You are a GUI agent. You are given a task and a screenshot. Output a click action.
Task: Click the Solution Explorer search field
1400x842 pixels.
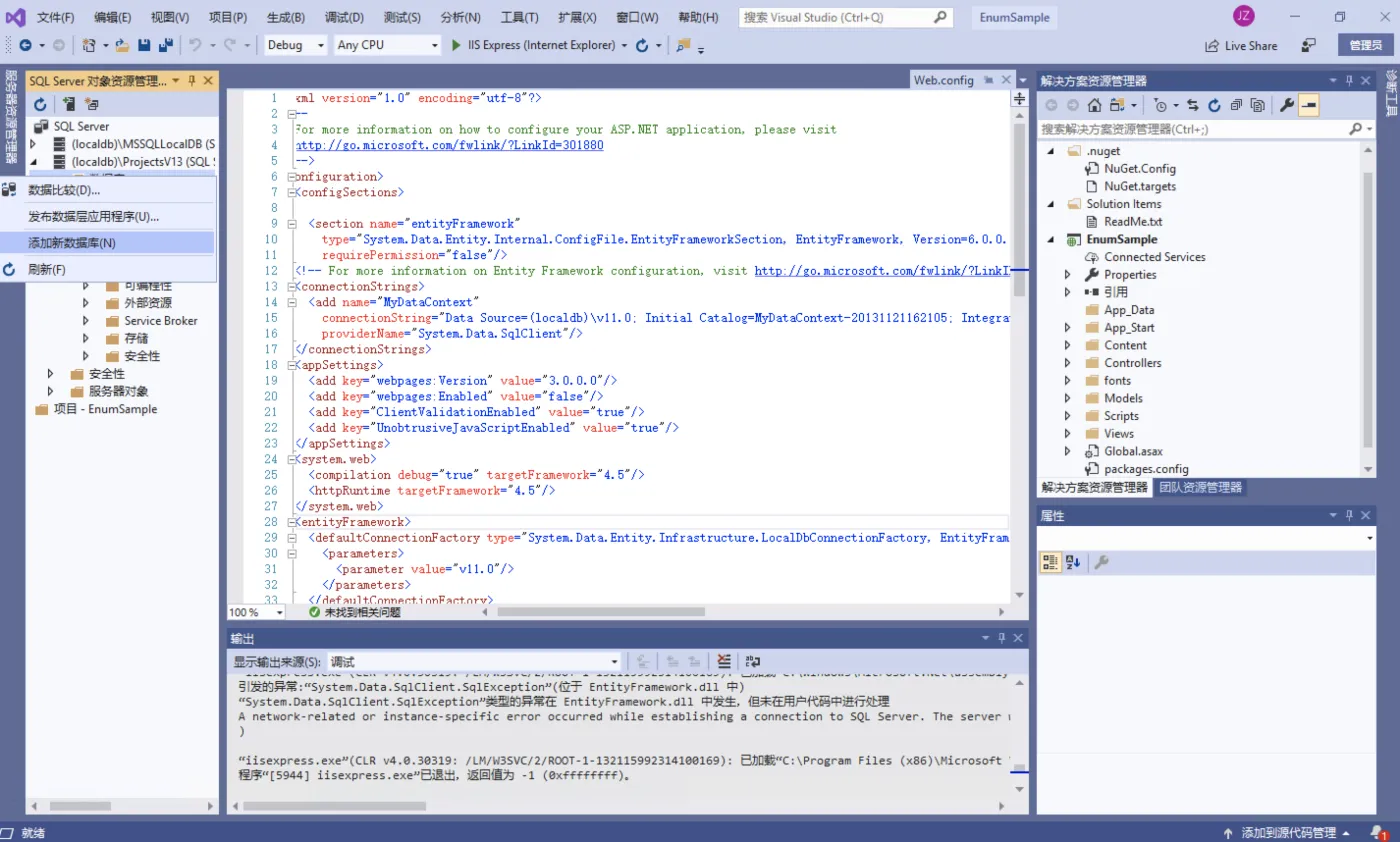click(1207, 129)
